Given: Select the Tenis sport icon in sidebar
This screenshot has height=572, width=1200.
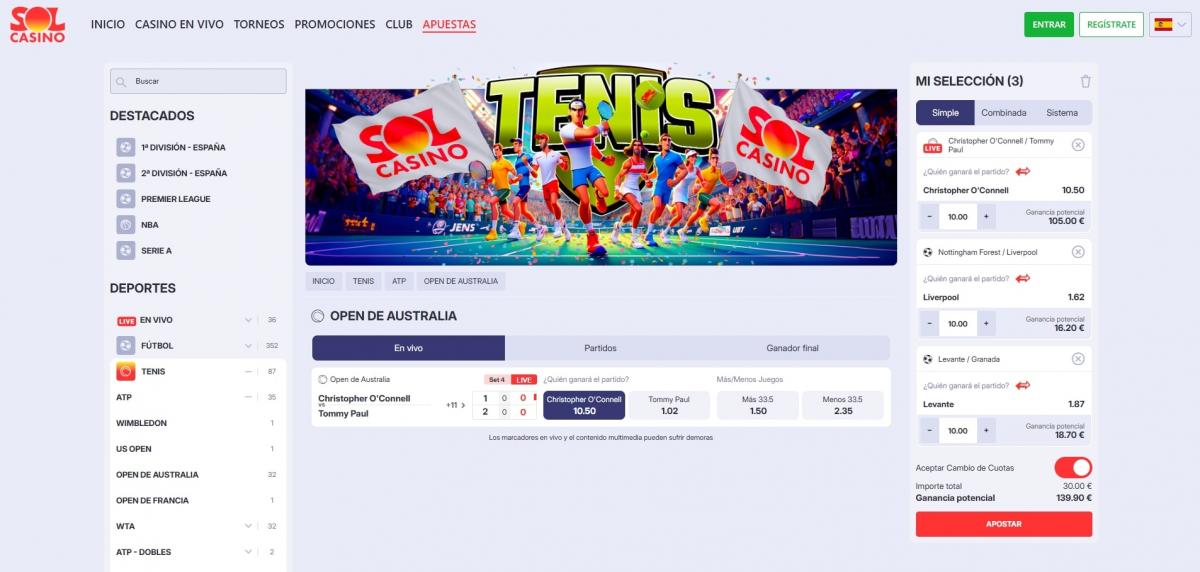Looking at the screenshot, I should [125, 372].
